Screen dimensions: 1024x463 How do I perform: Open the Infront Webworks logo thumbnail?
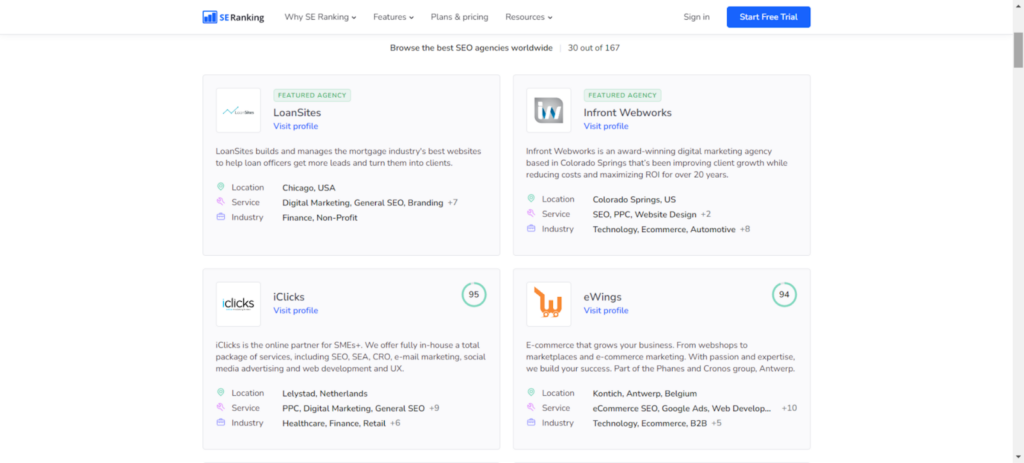549,110
